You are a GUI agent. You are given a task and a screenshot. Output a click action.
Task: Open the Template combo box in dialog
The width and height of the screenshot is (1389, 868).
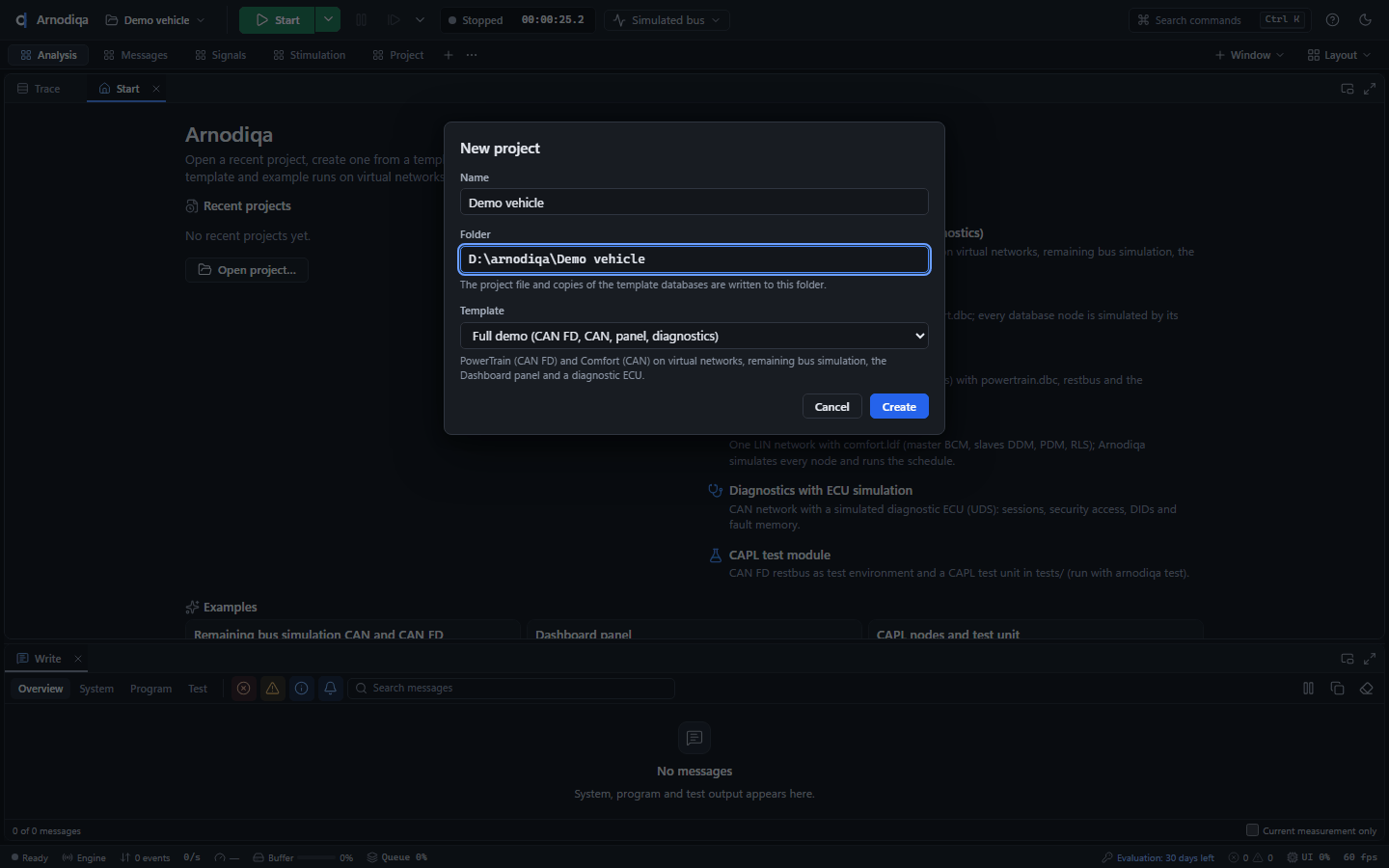pos(694,336)
